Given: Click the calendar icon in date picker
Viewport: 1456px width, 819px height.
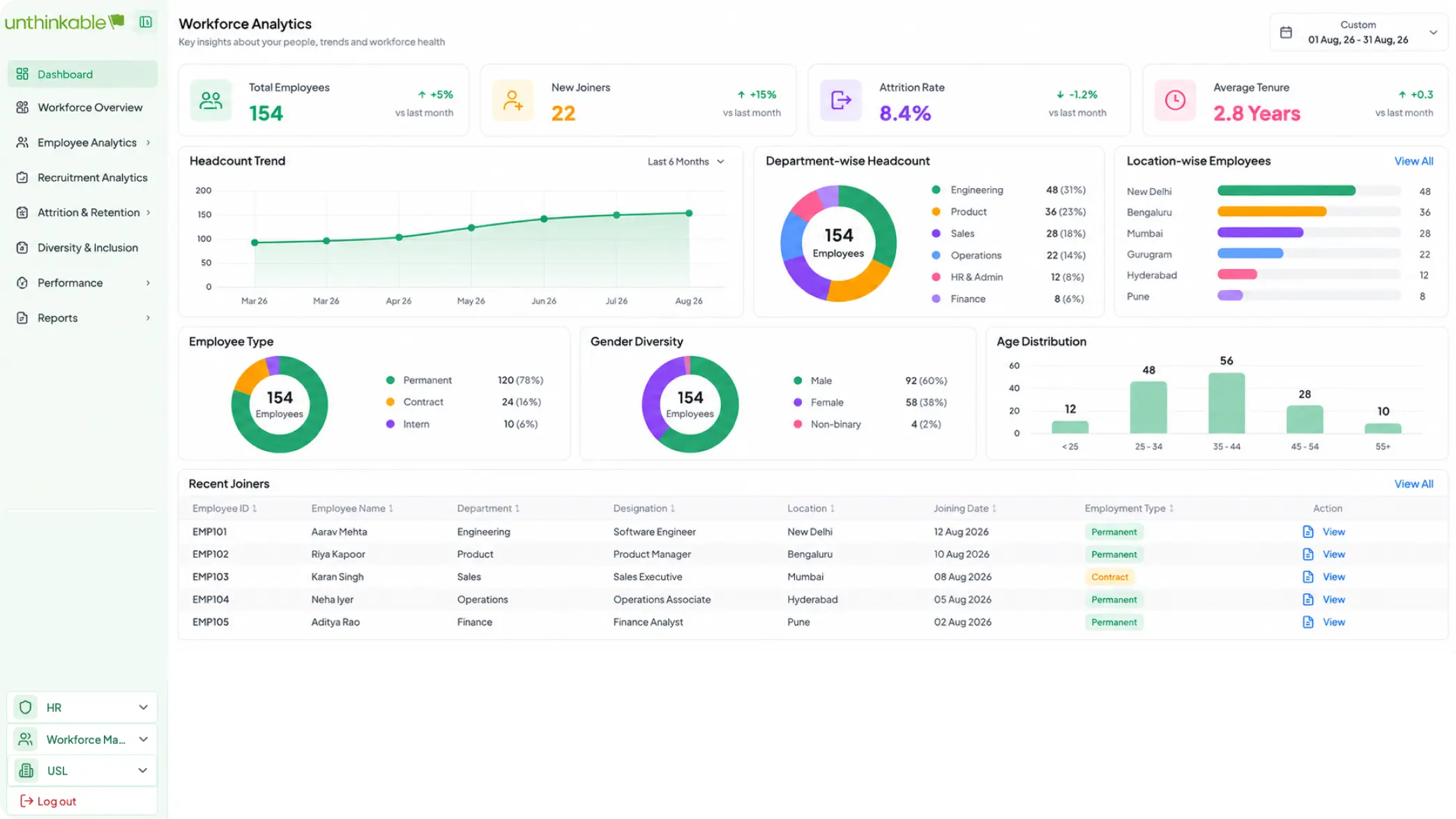Looking at the screenshot, I should click(1287, 32).
